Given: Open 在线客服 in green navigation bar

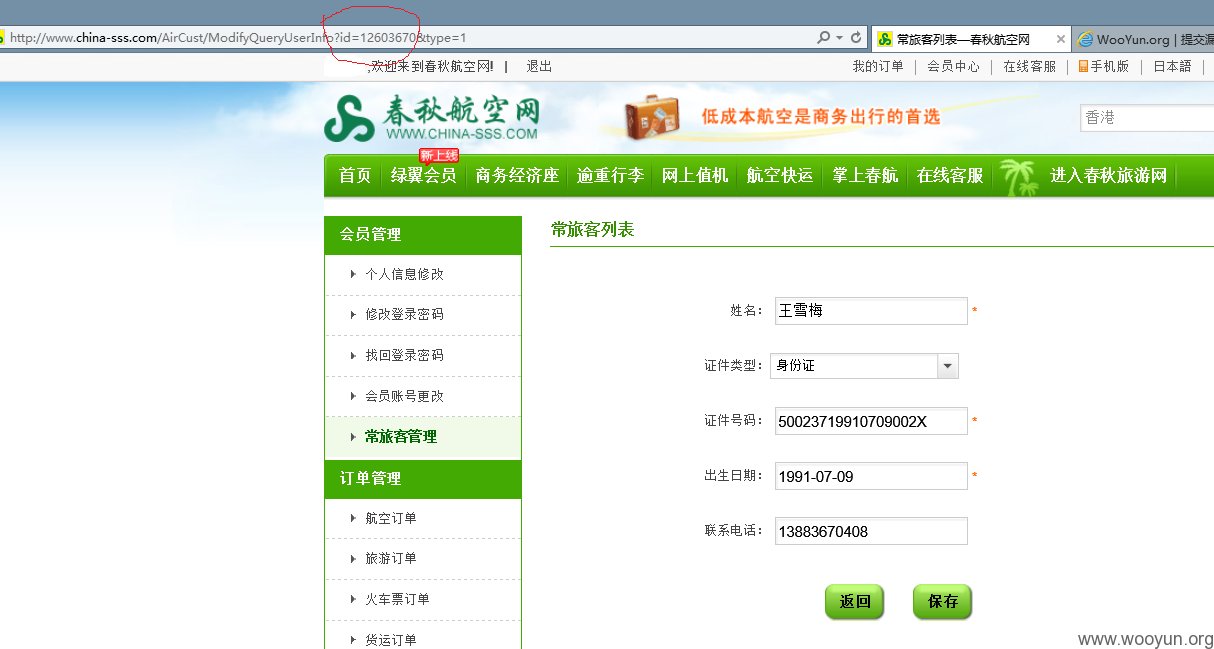Looking at the screenshot, I should click(x=950, y=176).
